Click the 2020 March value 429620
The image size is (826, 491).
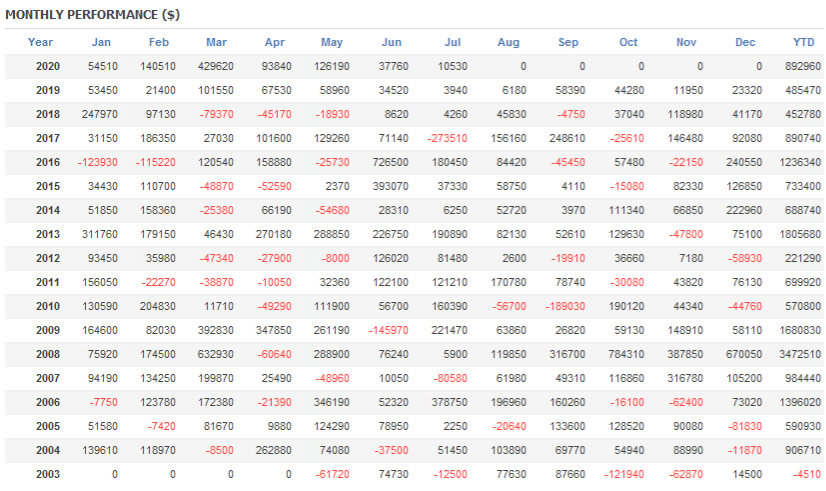pyautogui.click(x=216, y=66)
